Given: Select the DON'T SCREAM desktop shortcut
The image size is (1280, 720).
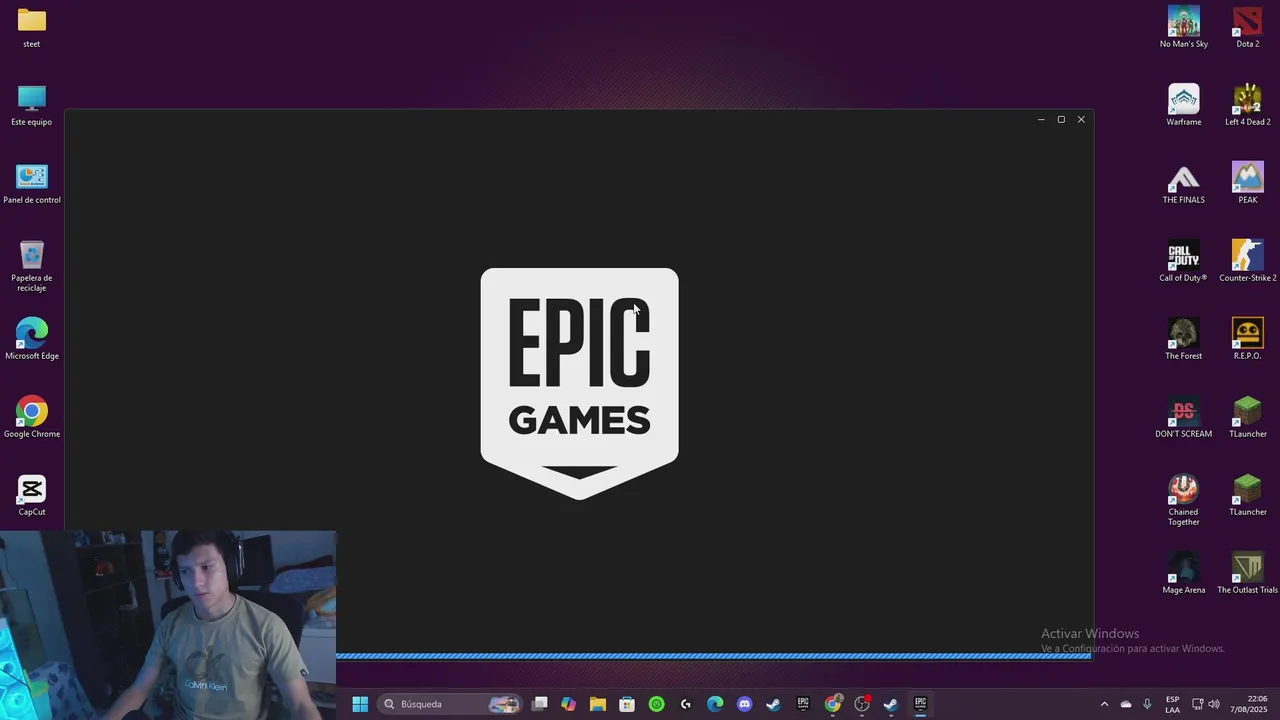Looking at the screenshot, I should (1184, 417).
